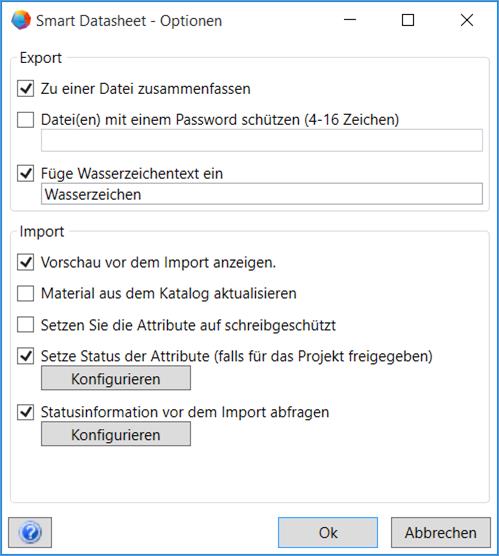The height and width of the screenshot is (556, 499).
Task: Check 'Material aus dem Katalog aktualisieren'
Action: pyautogui.click(x=26, y=294)
